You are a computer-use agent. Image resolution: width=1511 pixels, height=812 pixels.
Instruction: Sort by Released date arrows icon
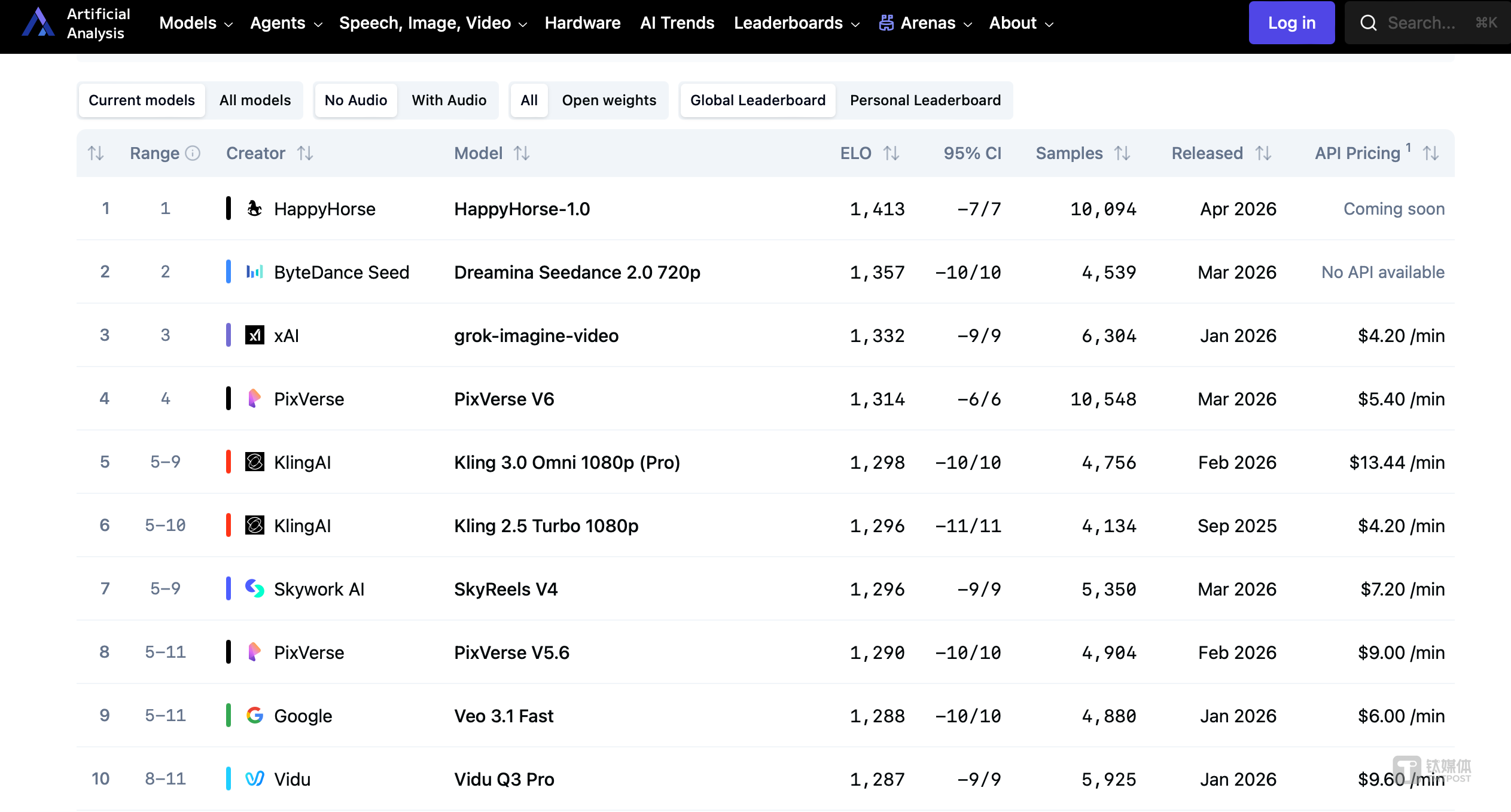click(x=1263, y=154)
